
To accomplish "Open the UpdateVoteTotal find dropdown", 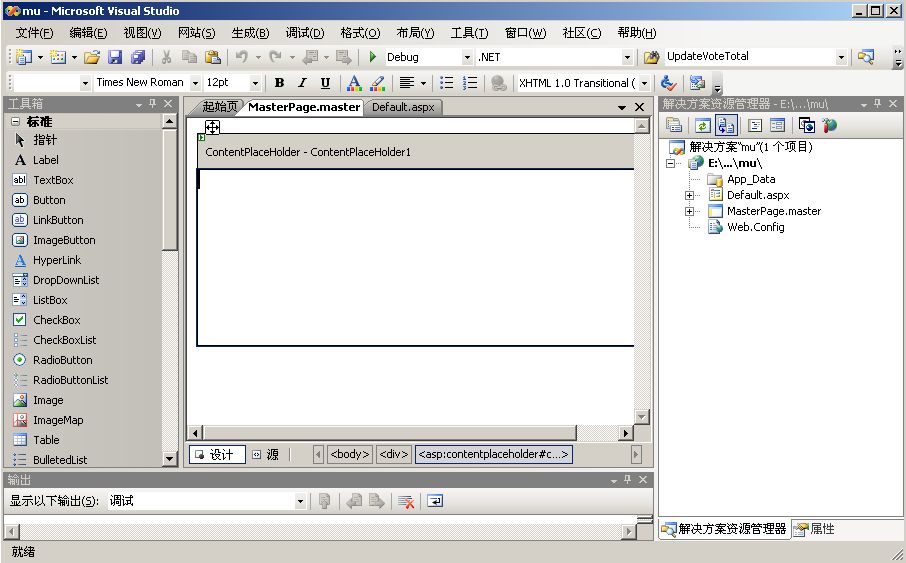I will pyautogui.click(x=841, y=57).
